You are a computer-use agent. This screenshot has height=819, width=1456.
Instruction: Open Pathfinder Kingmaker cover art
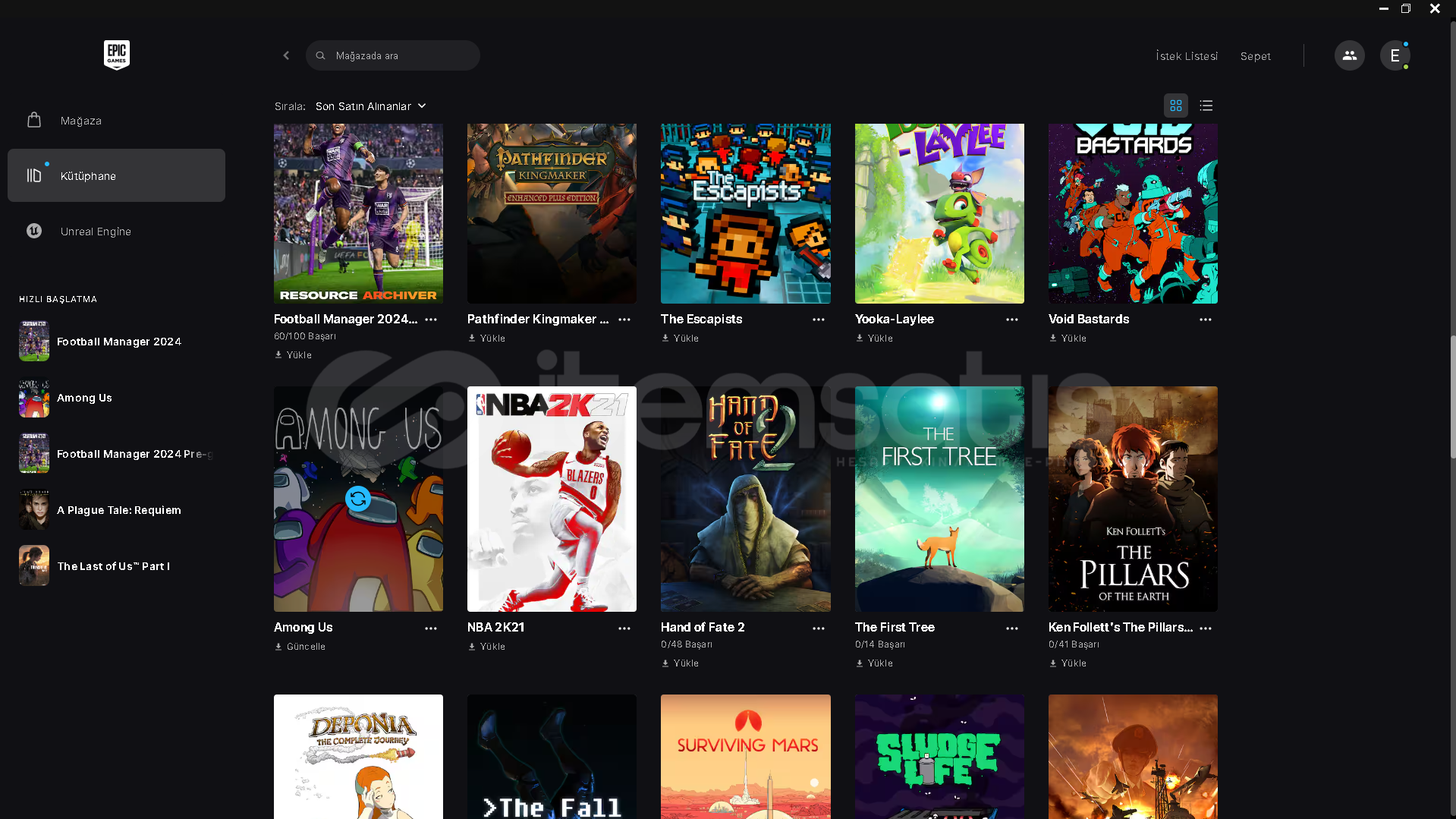pyautogui.click(x=552, y=213)
